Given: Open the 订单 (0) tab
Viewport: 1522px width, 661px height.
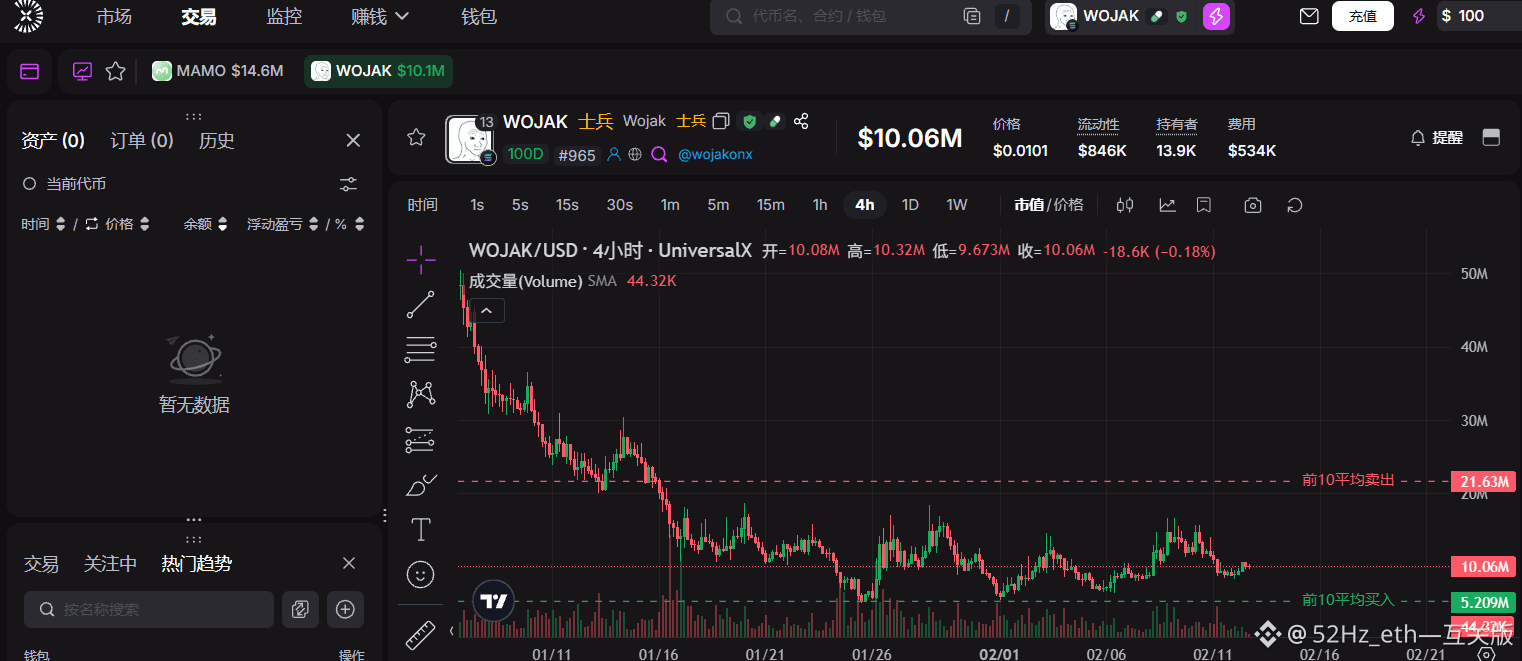Looking at the screenshot, I should pos(142,141).
